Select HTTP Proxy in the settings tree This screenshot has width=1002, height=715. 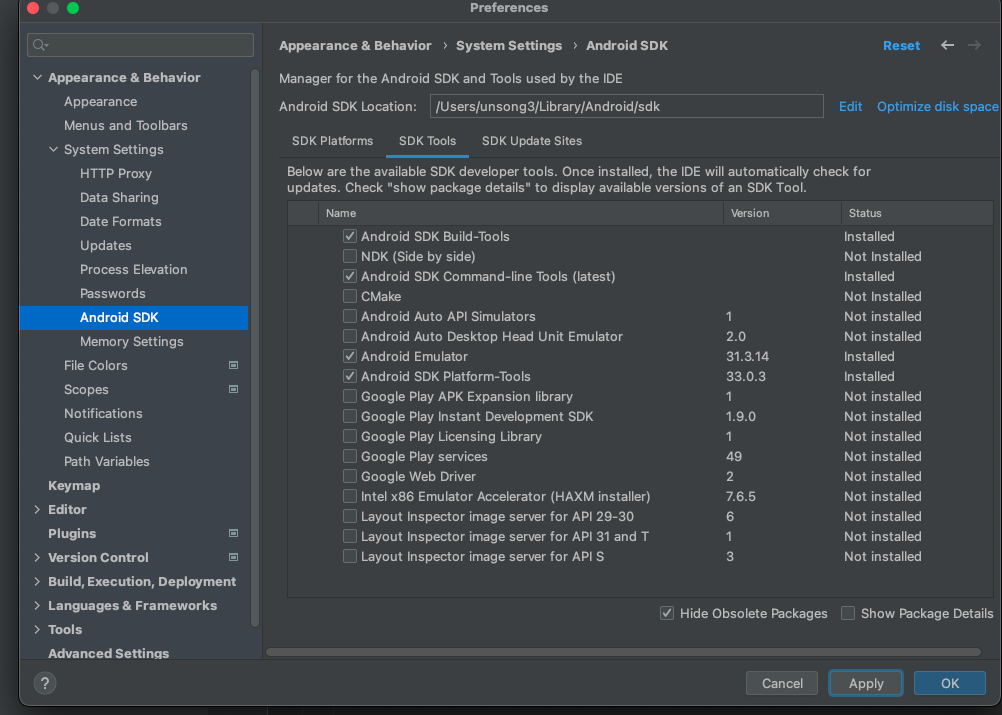click(116, 173)
